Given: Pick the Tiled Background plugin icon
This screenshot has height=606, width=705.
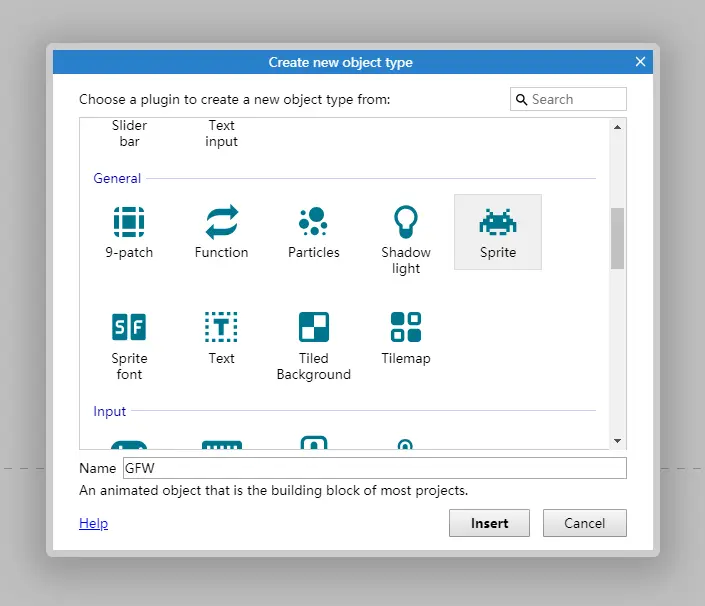Looking at the screenshot, I should [x=314, y=327].
